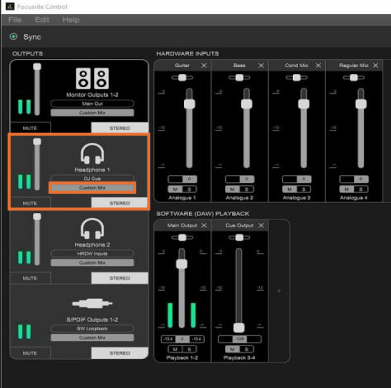This screenshot has height=388, width=391.
Task: Toggle STEREO on Headphone 1
Action: (x=119, y=203)
